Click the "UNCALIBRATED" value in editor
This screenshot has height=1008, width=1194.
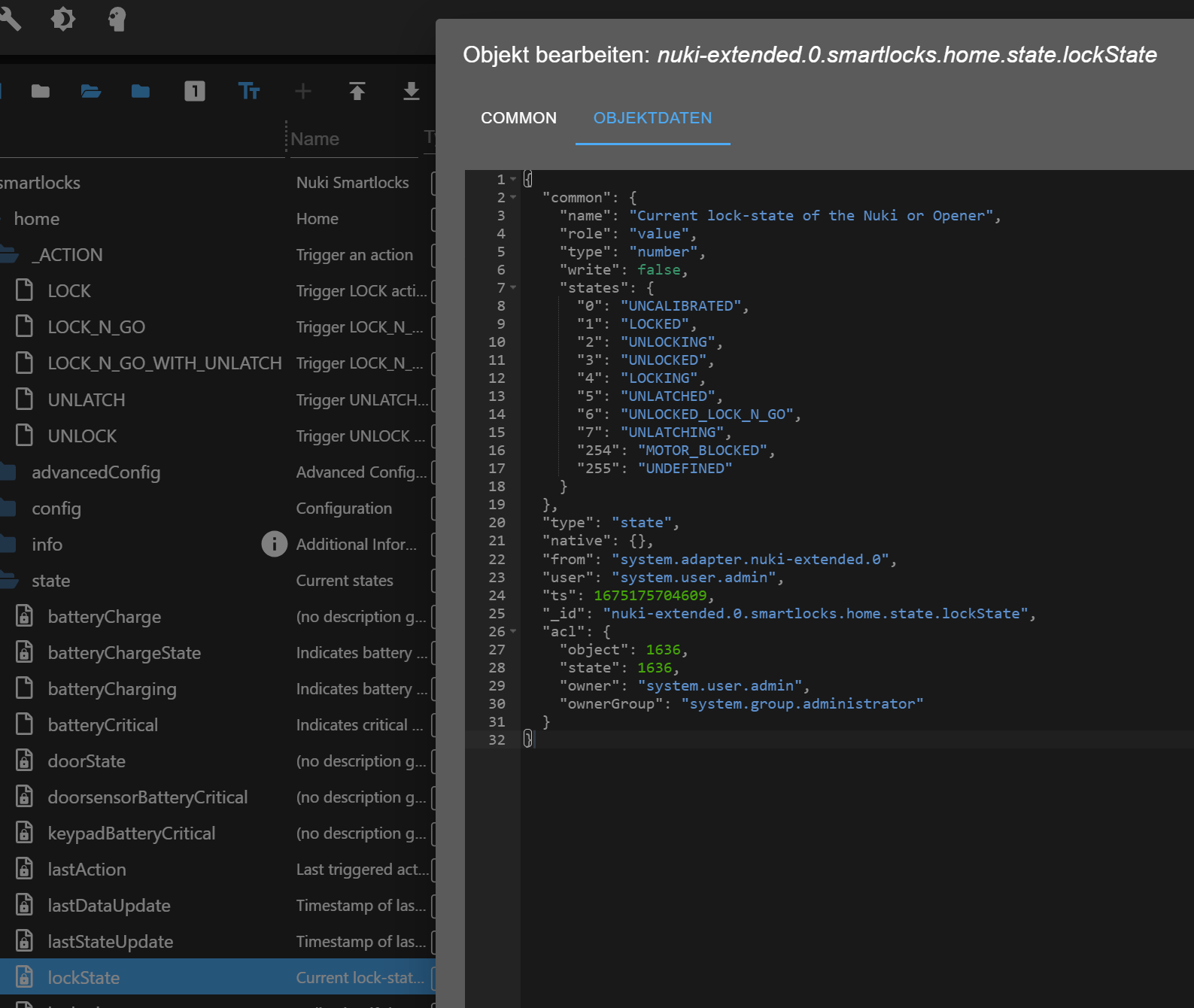tap(681, 305)
